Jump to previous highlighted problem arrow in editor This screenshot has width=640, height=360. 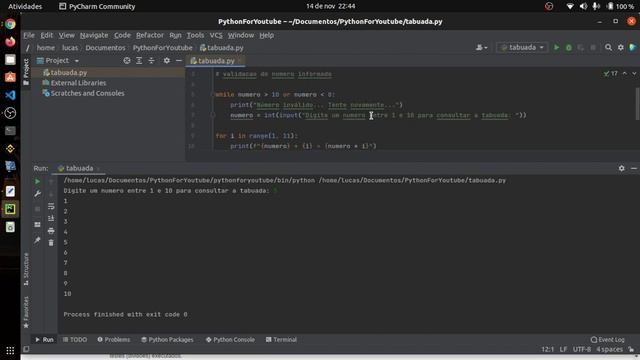624,73
